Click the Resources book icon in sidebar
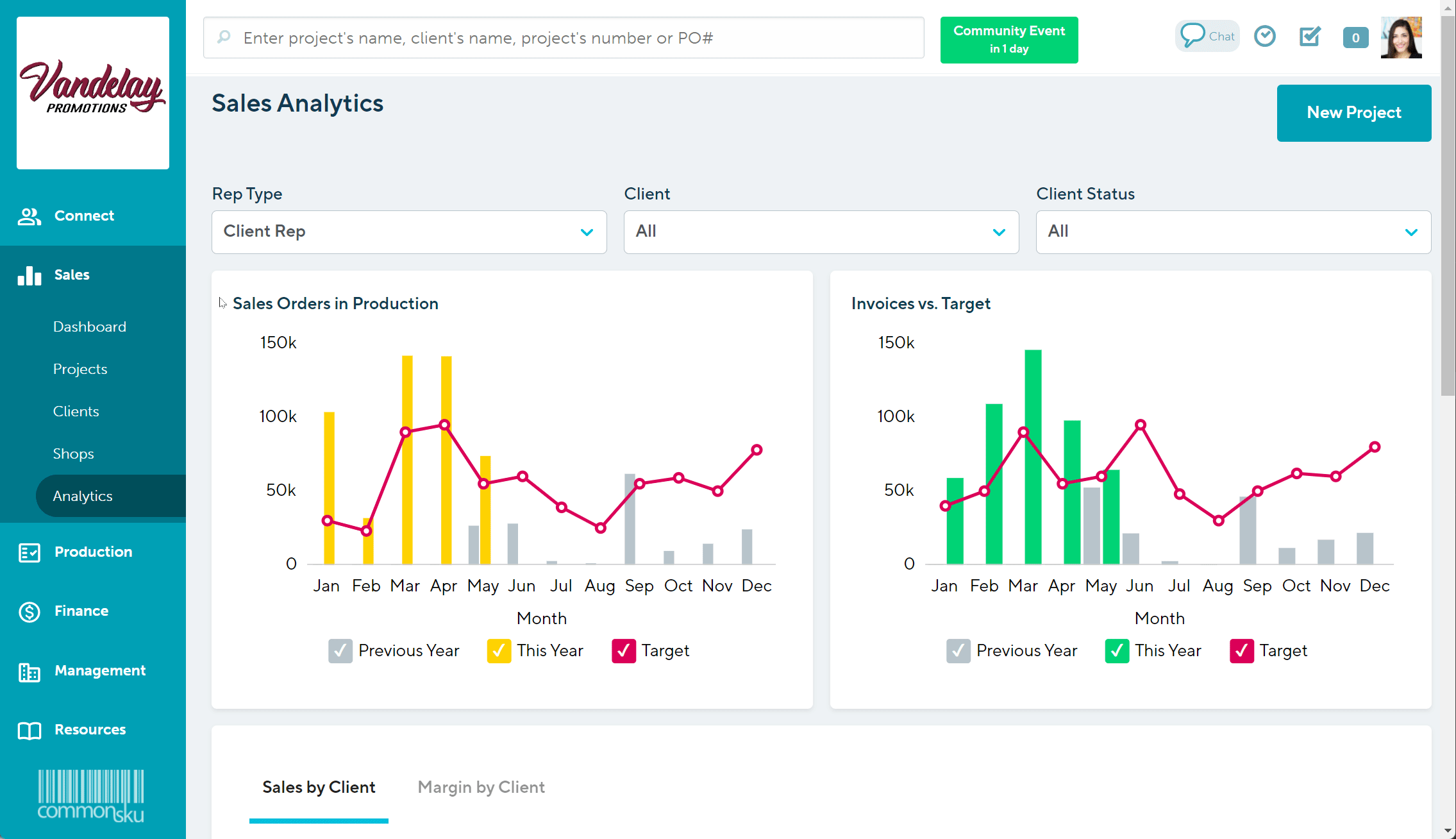Image resolution: width=1456 pixels, height=839 pixels. click(x=29, y=729)
